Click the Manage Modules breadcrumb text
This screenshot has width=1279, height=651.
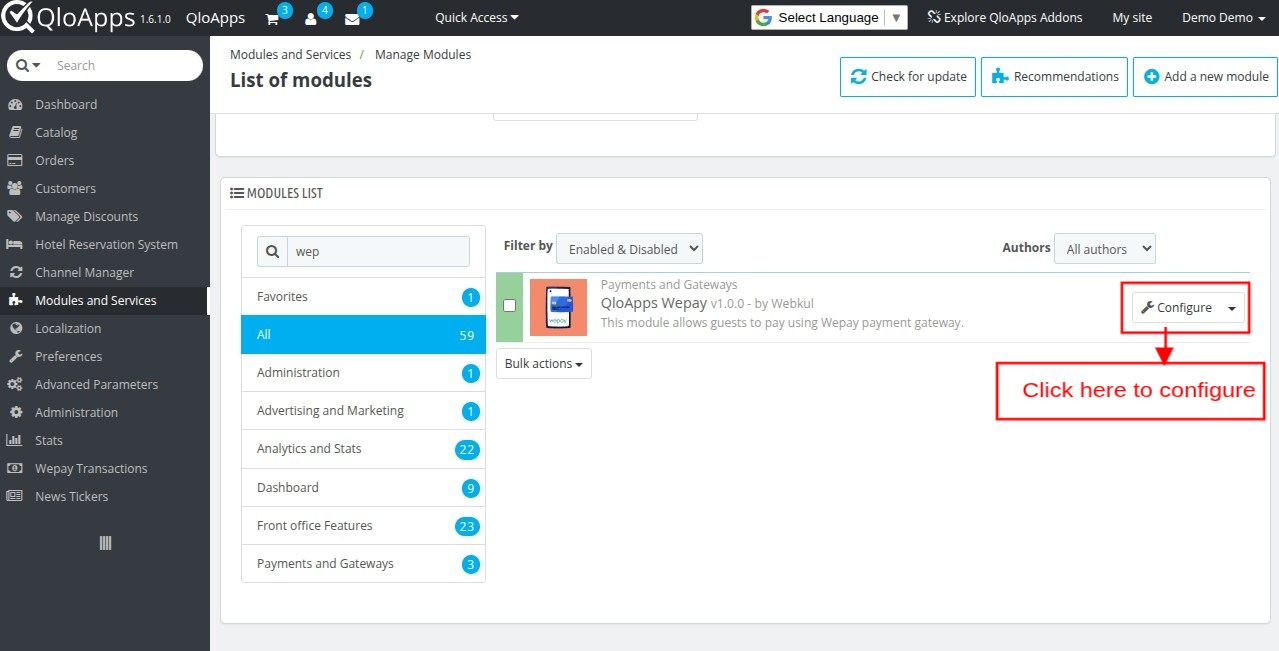[x=423, y=55]
